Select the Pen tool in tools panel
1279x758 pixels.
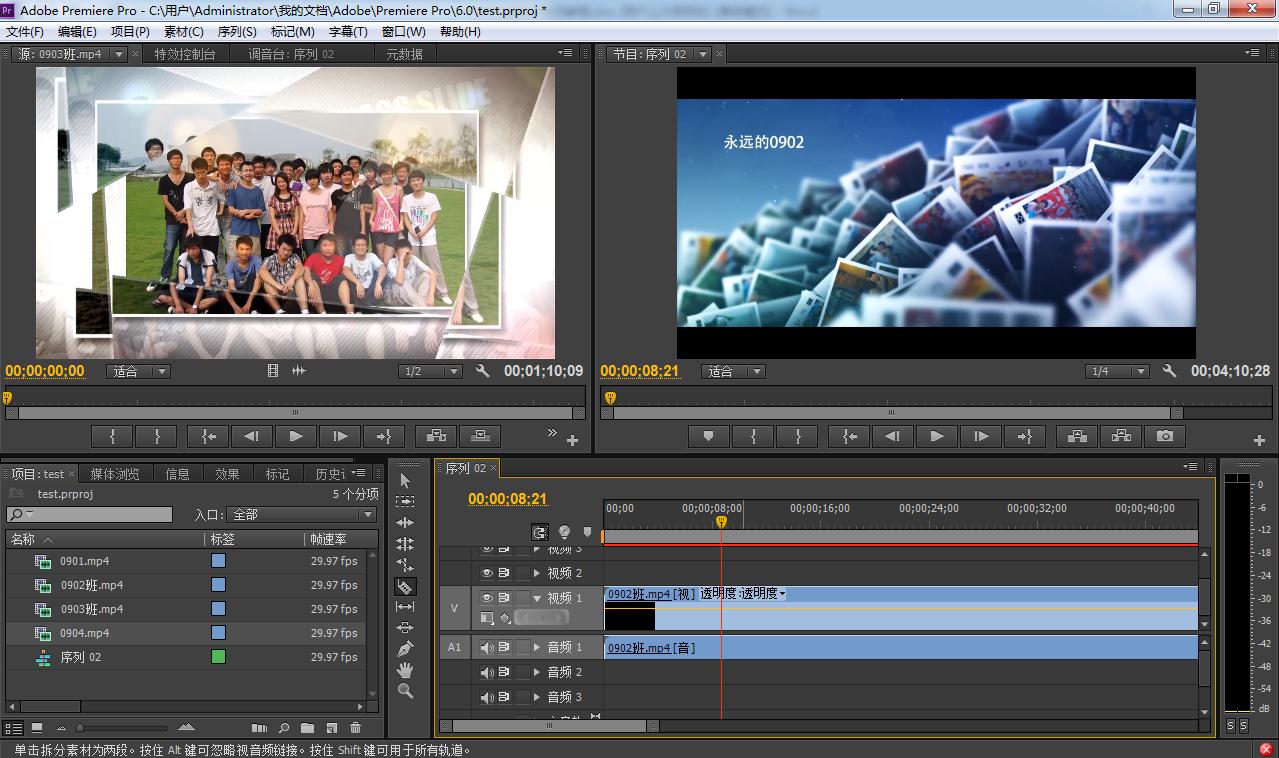[x=405, y=648]
